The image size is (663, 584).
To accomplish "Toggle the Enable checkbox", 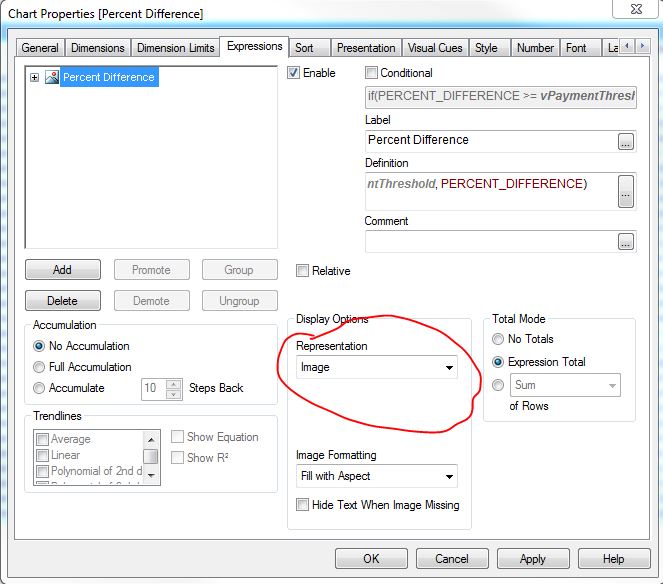I will tap(293, 73).
